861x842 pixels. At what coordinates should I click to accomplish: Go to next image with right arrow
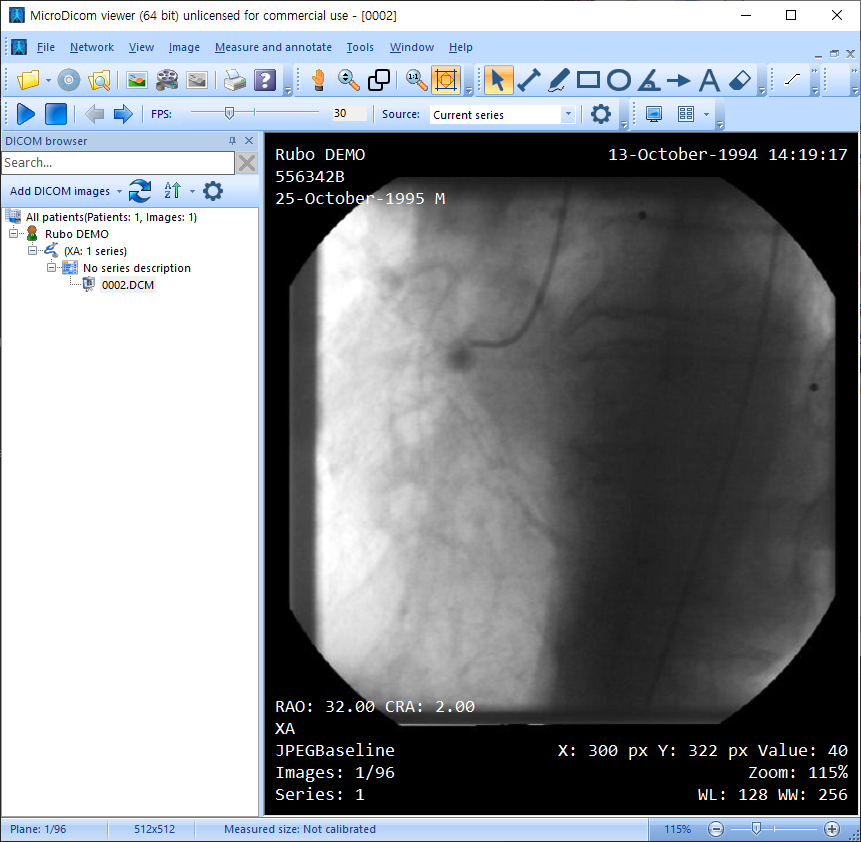point(122,114)
